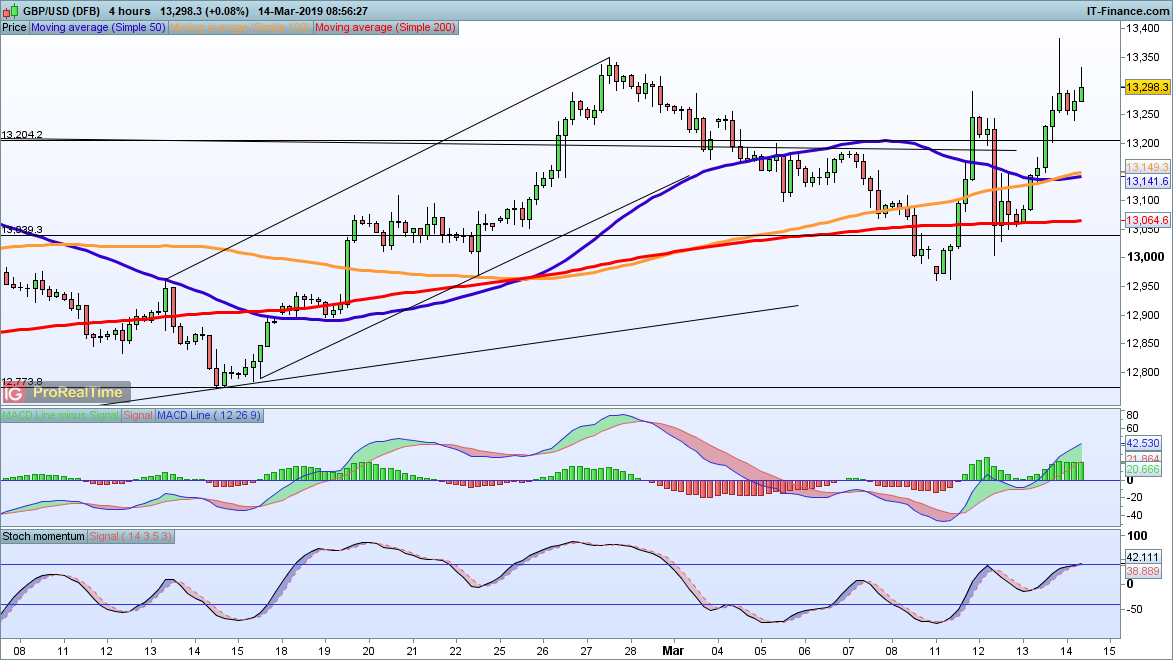Select the MACD Signal legend label

click(138, 415)
